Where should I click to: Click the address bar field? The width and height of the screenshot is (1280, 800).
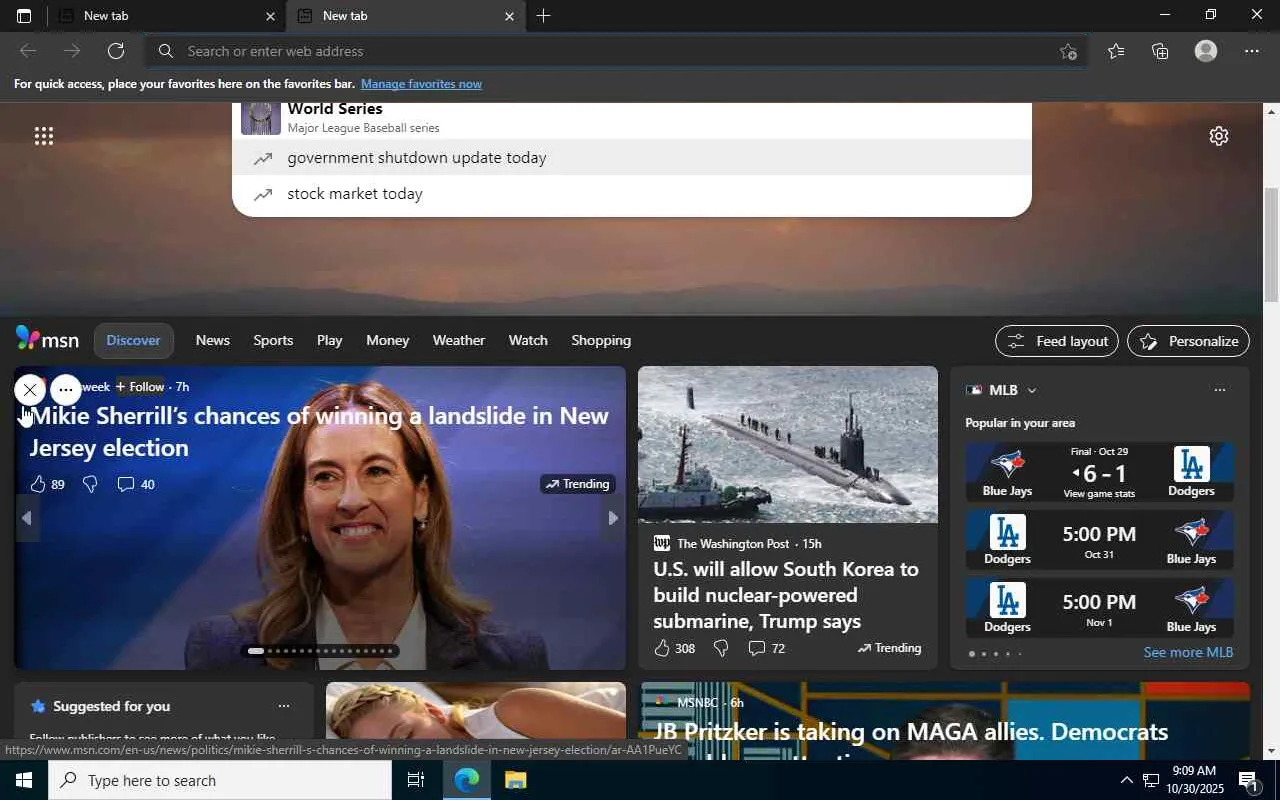click(x=617, y=51)
